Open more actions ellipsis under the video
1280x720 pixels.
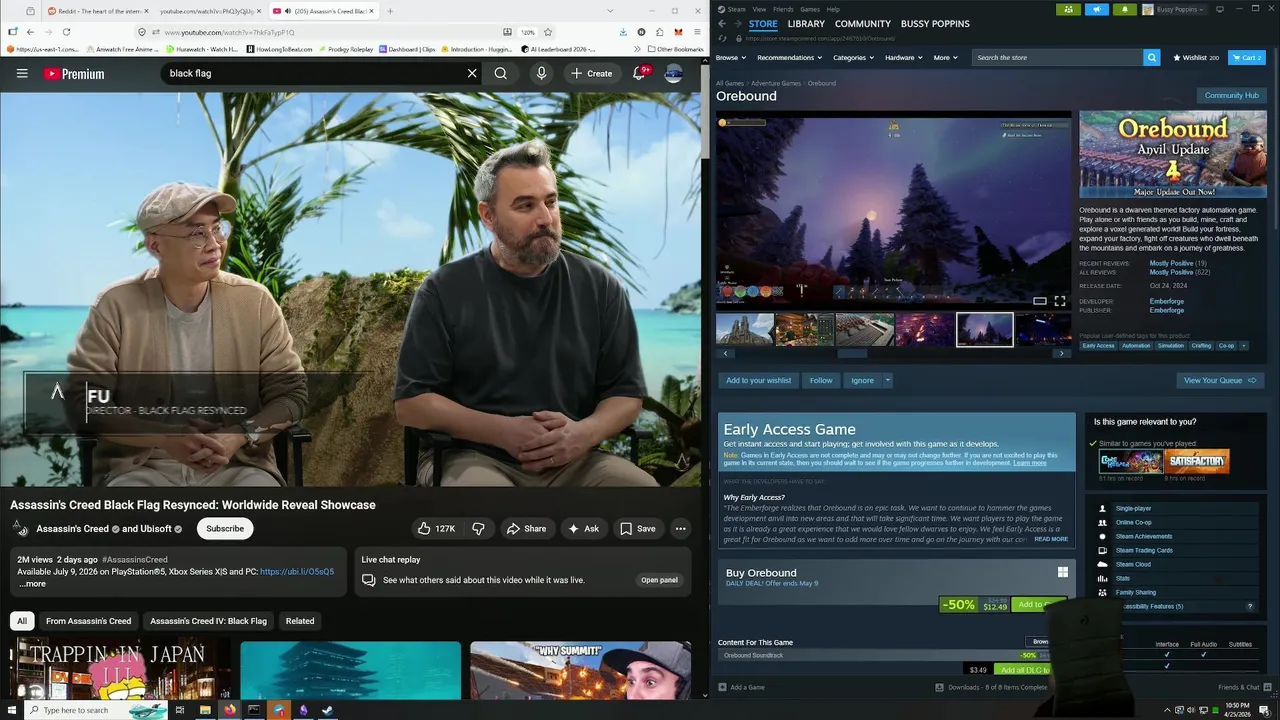click(680, 528)
